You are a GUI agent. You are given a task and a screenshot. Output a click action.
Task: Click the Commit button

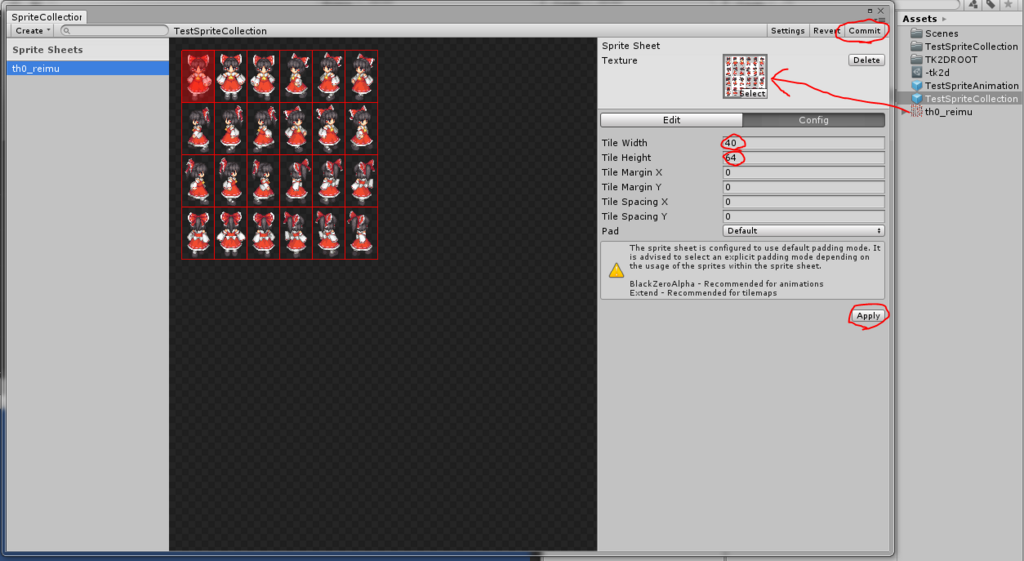[x=864, y=31]
